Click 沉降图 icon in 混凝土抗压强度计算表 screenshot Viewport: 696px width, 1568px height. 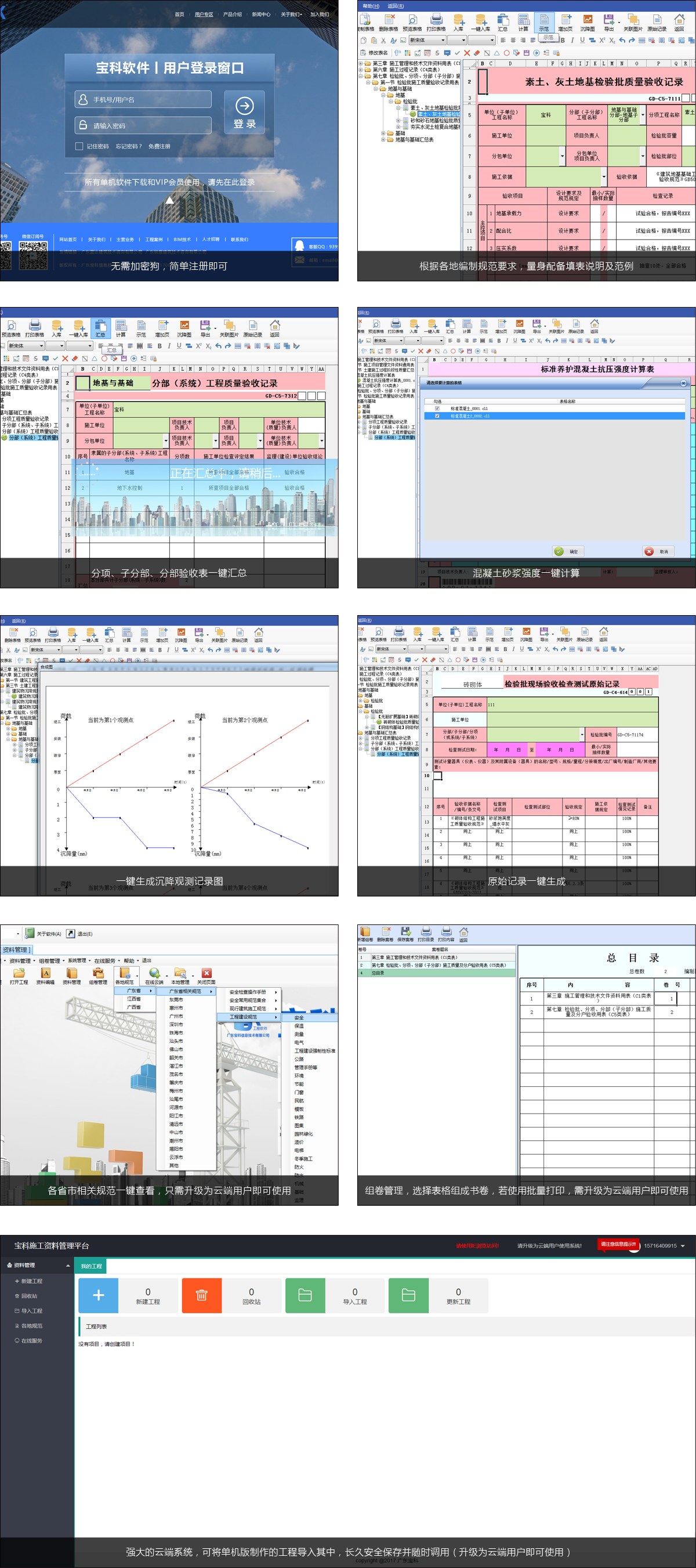pyautogui.click(x=519, y=327)
